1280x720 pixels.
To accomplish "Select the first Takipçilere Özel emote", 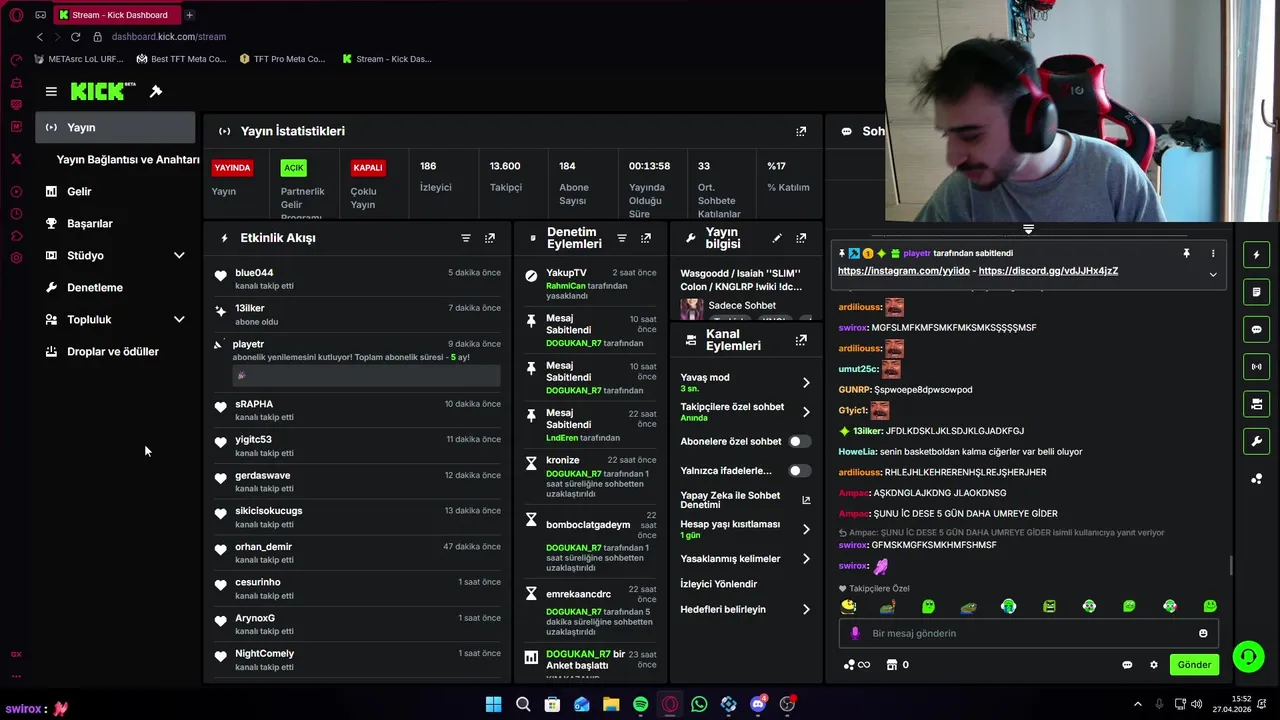I will tap(849, 606).
